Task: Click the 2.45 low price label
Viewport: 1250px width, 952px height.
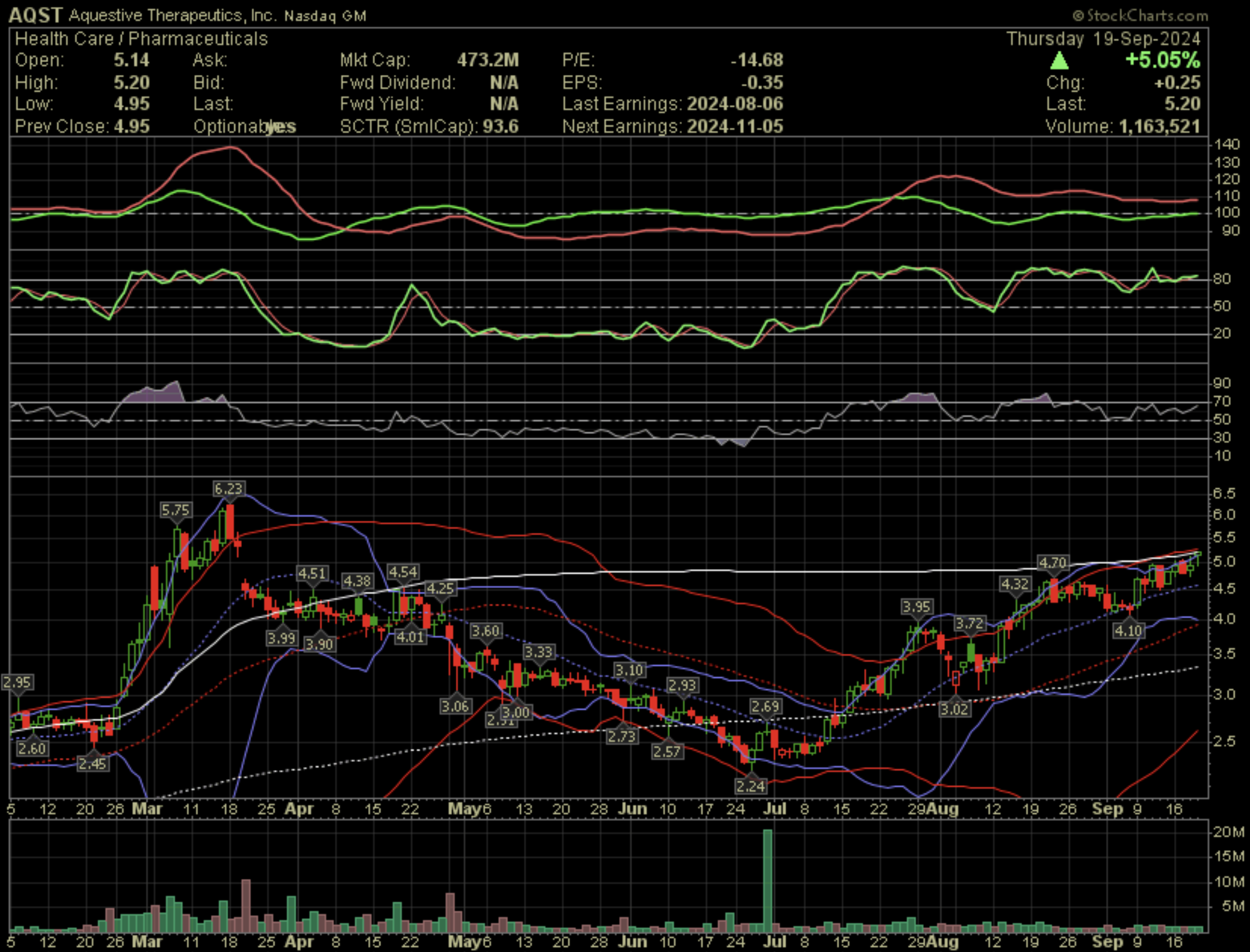Action: [x=93, y=764]
